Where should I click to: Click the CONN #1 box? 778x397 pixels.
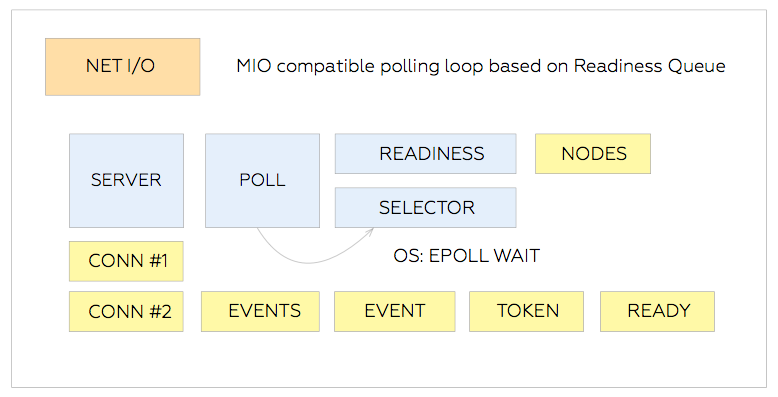coord(127,262)
